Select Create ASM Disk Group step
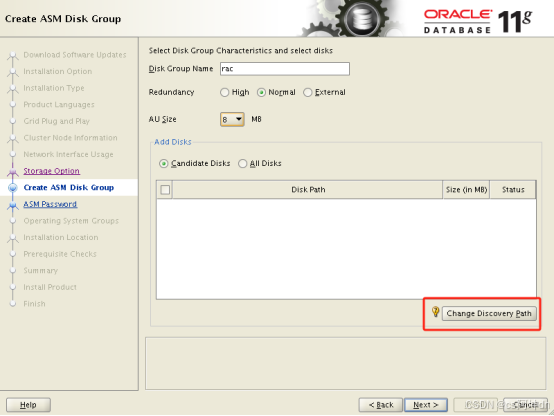 pos(69,188)
